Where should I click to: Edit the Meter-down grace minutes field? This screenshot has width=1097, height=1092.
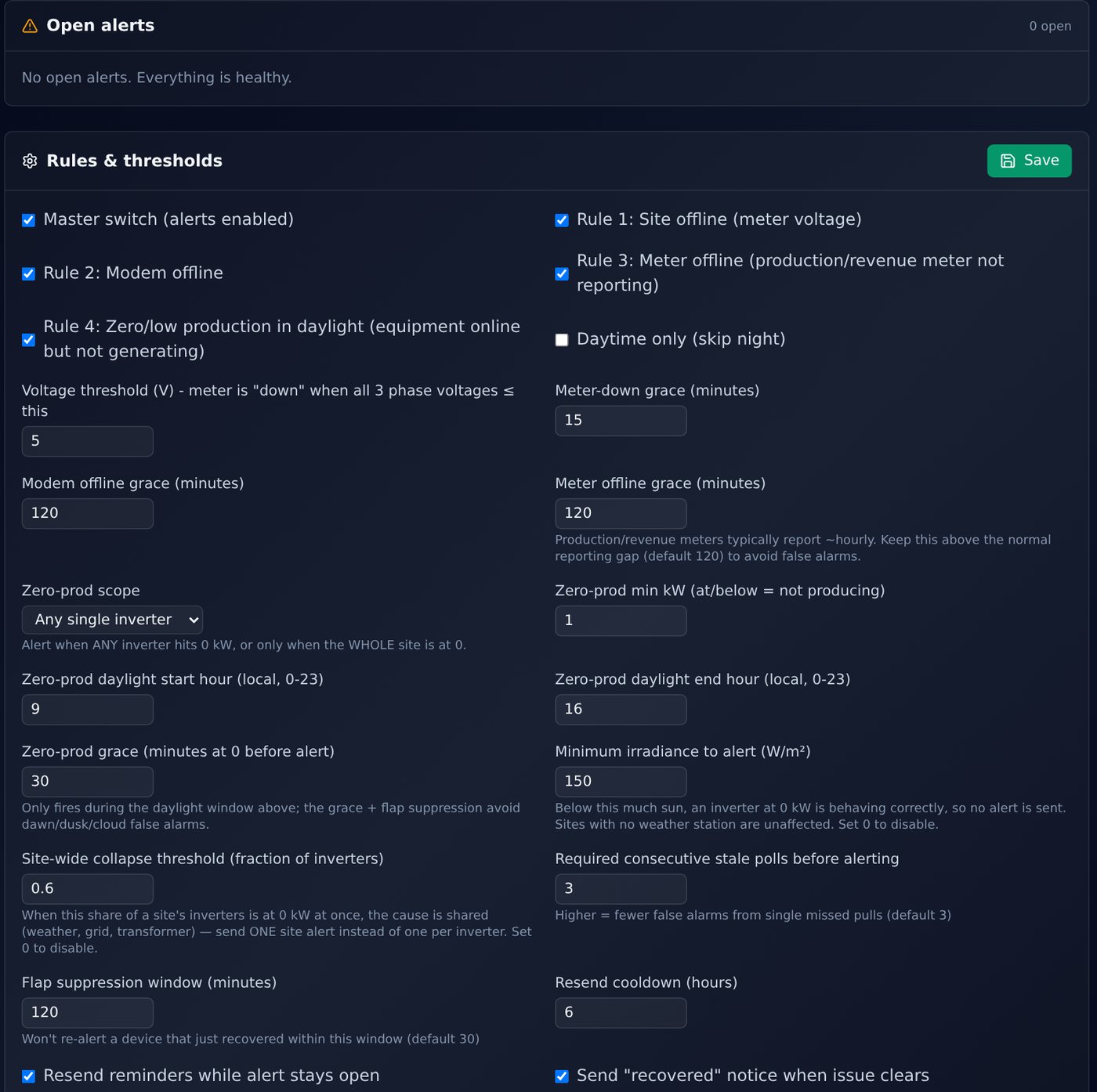[x=621, y=421]
